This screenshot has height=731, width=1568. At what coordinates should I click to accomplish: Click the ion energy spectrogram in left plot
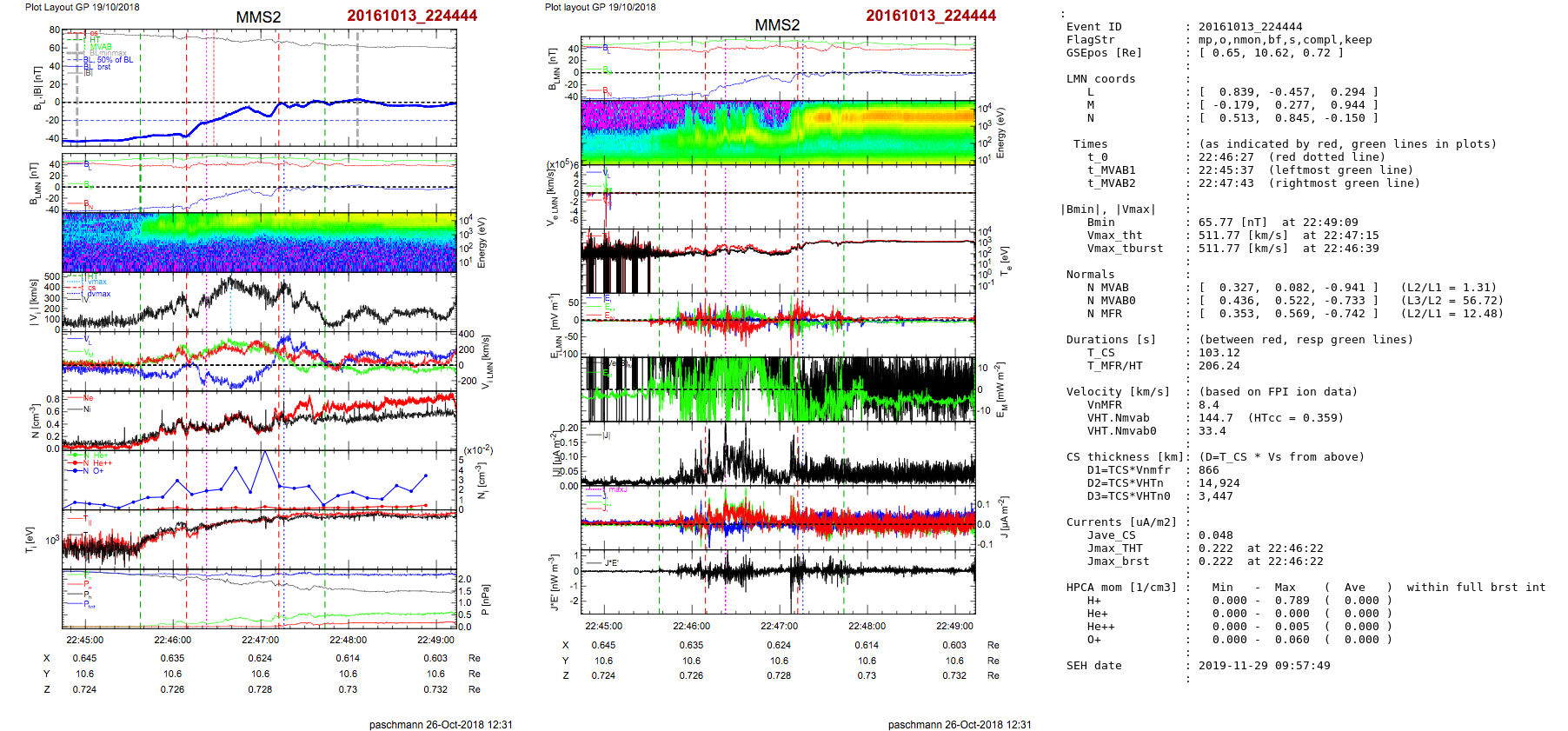click(x=259, y=243)
